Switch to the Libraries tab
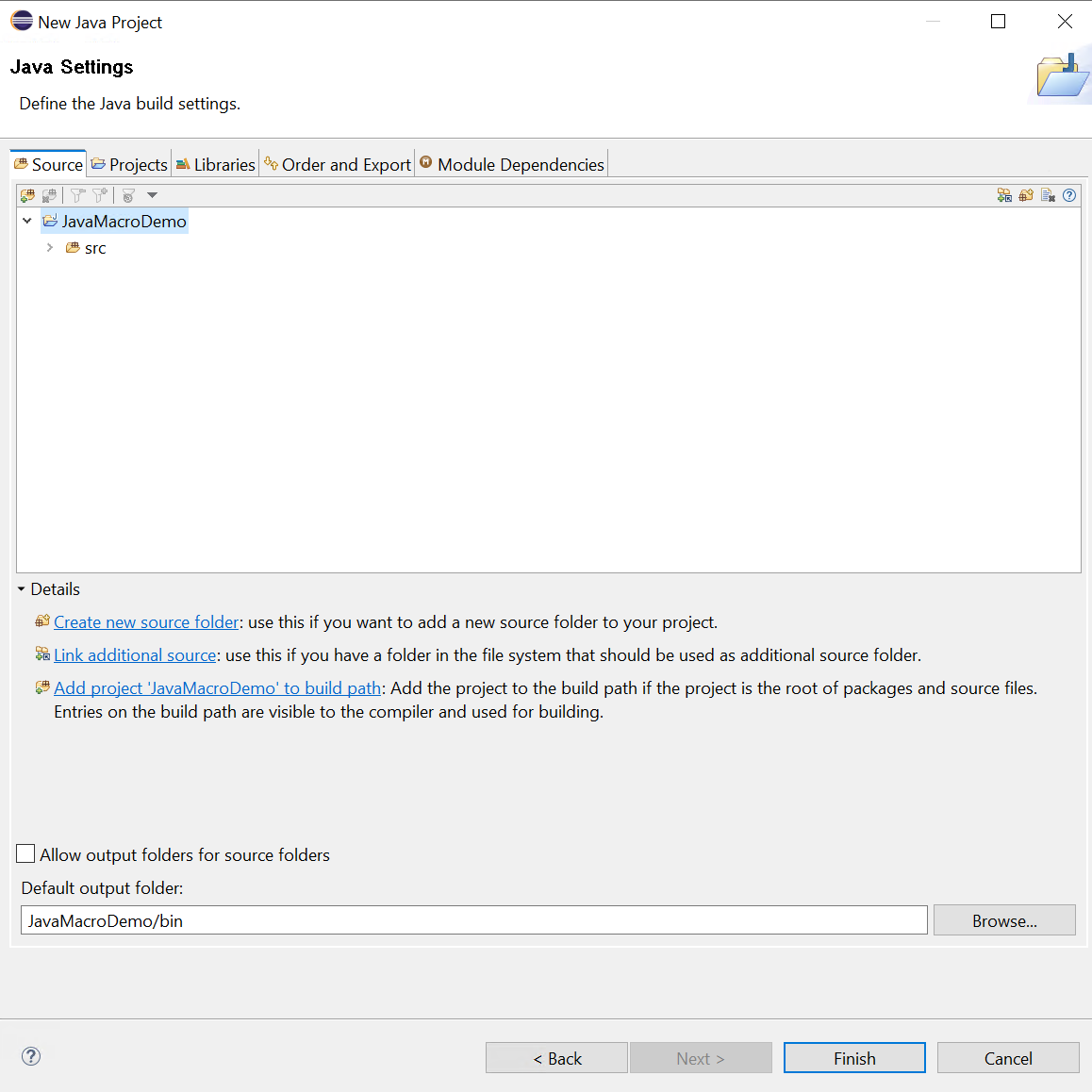This screenshot has height=1092, width=1092. coord(216,164)
